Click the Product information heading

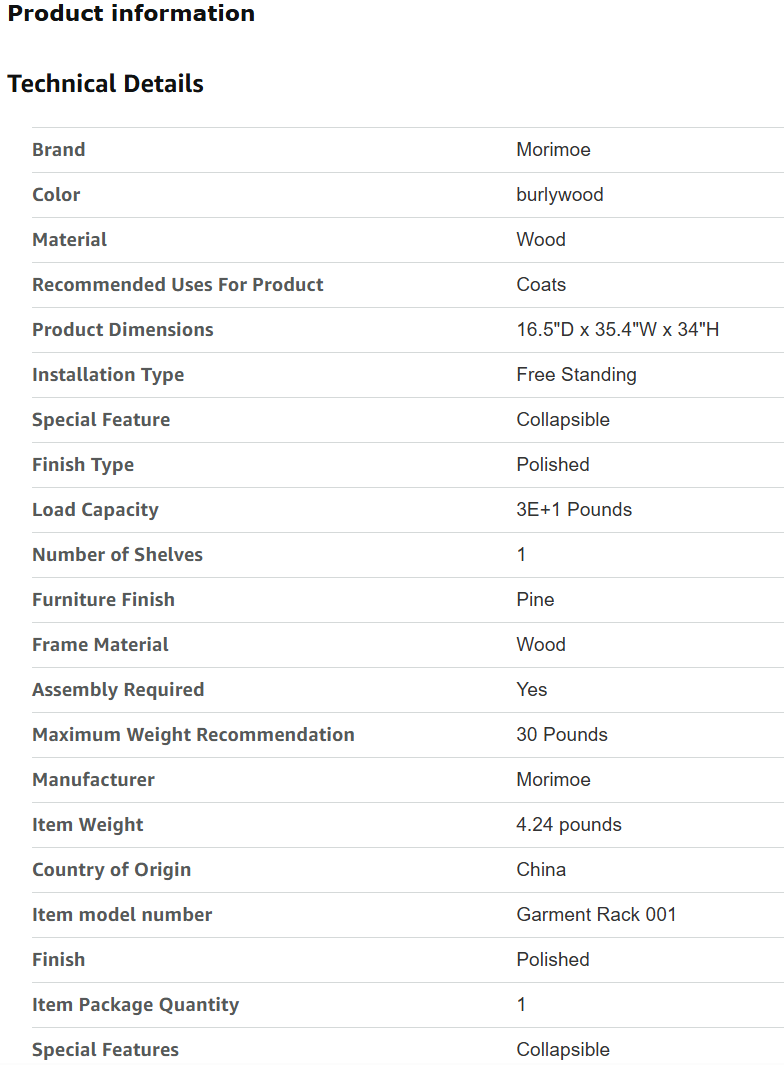point(131,13)
